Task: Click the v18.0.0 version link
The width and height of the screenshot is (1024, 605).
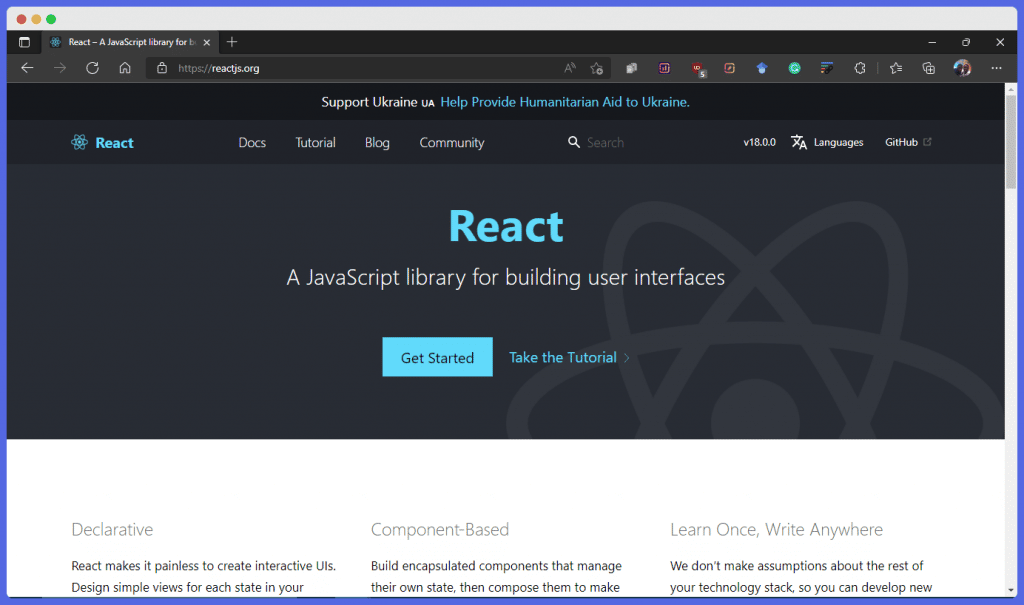Action: 760,142
